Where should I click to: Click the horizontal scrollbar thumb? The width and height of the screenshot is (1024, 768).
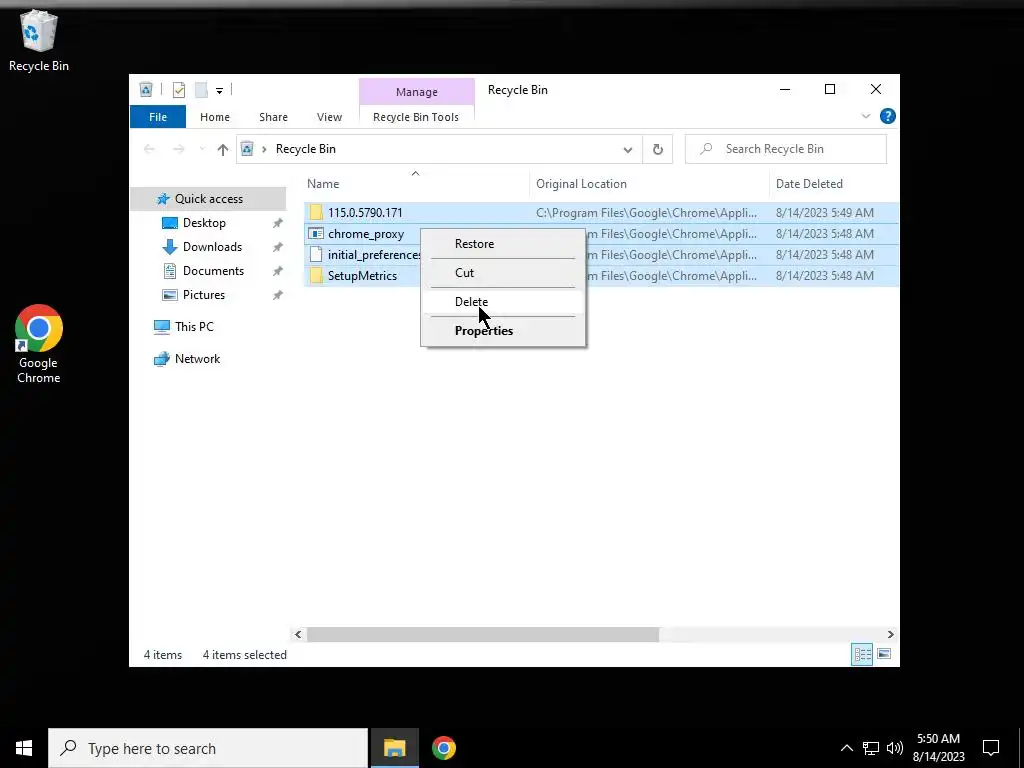(483, 634)
